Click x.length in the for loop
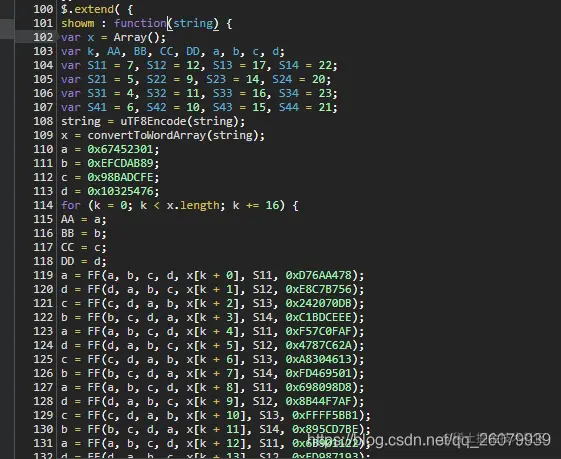The height and width of the screenshot is (459, 561). tap(192, 205)
